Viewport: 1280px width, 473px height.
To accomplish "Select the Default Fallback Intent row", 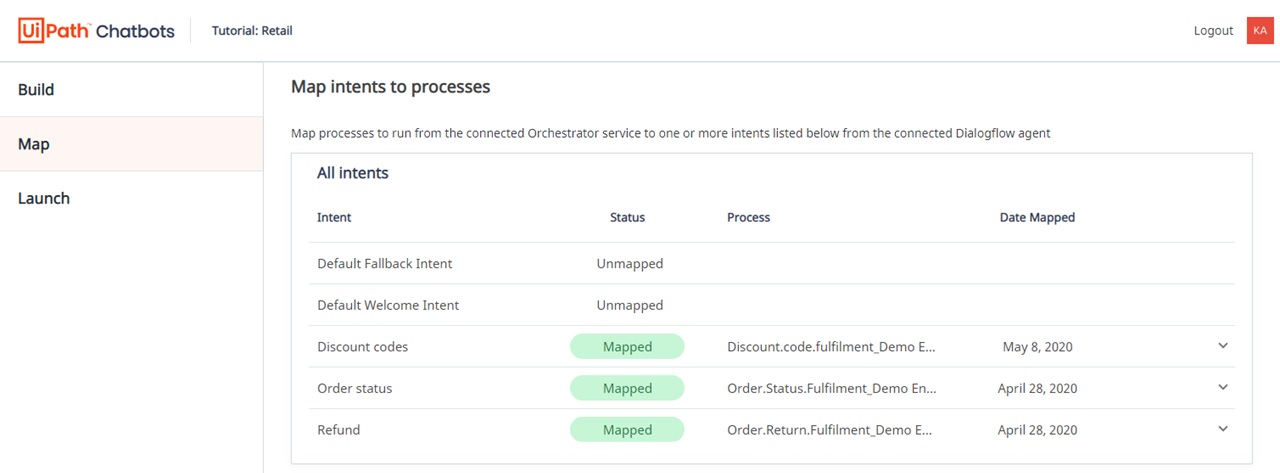I will (385, 264).
